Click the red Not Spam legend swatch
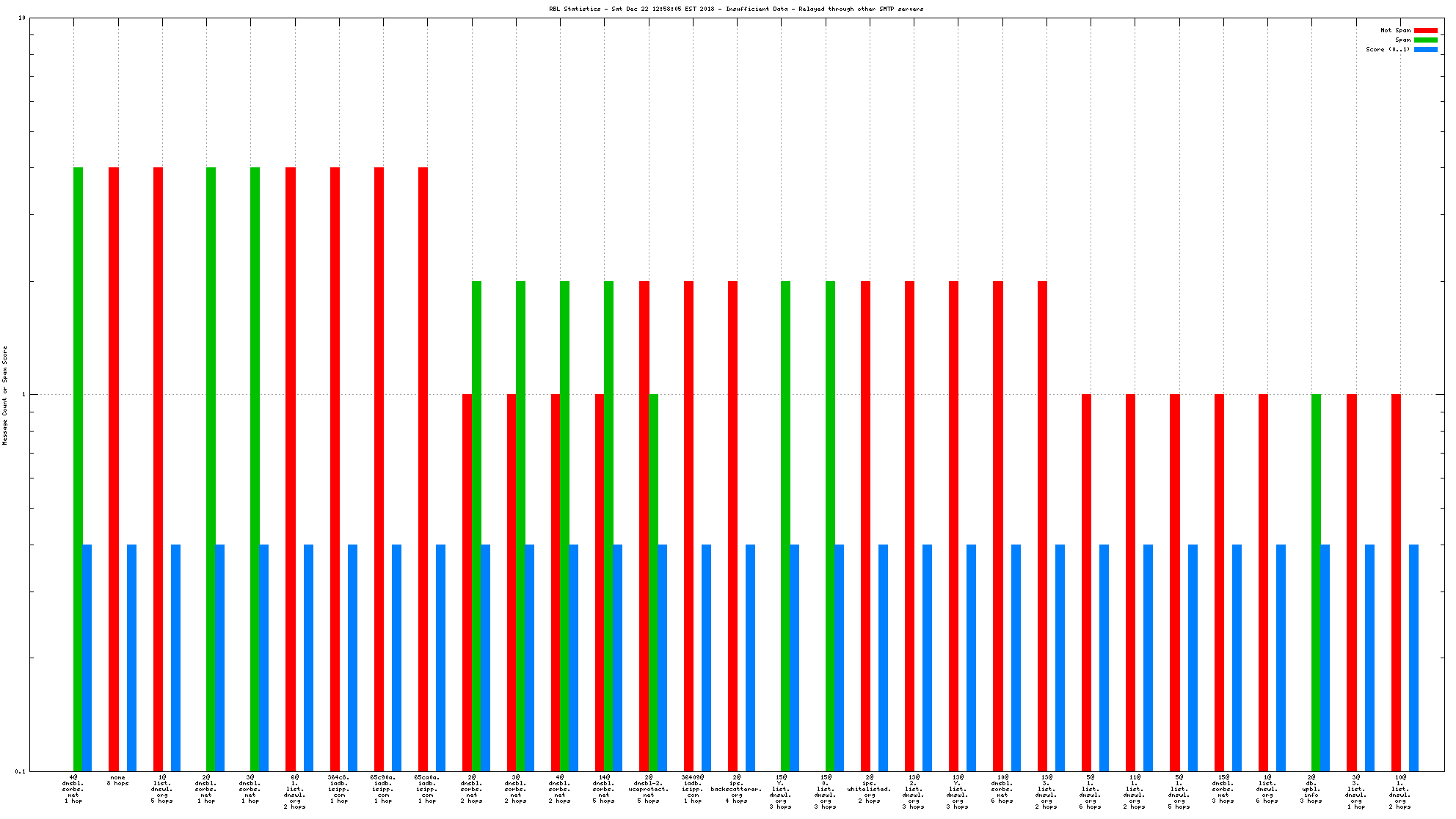1456x819 pixels. coord(1425,30)
